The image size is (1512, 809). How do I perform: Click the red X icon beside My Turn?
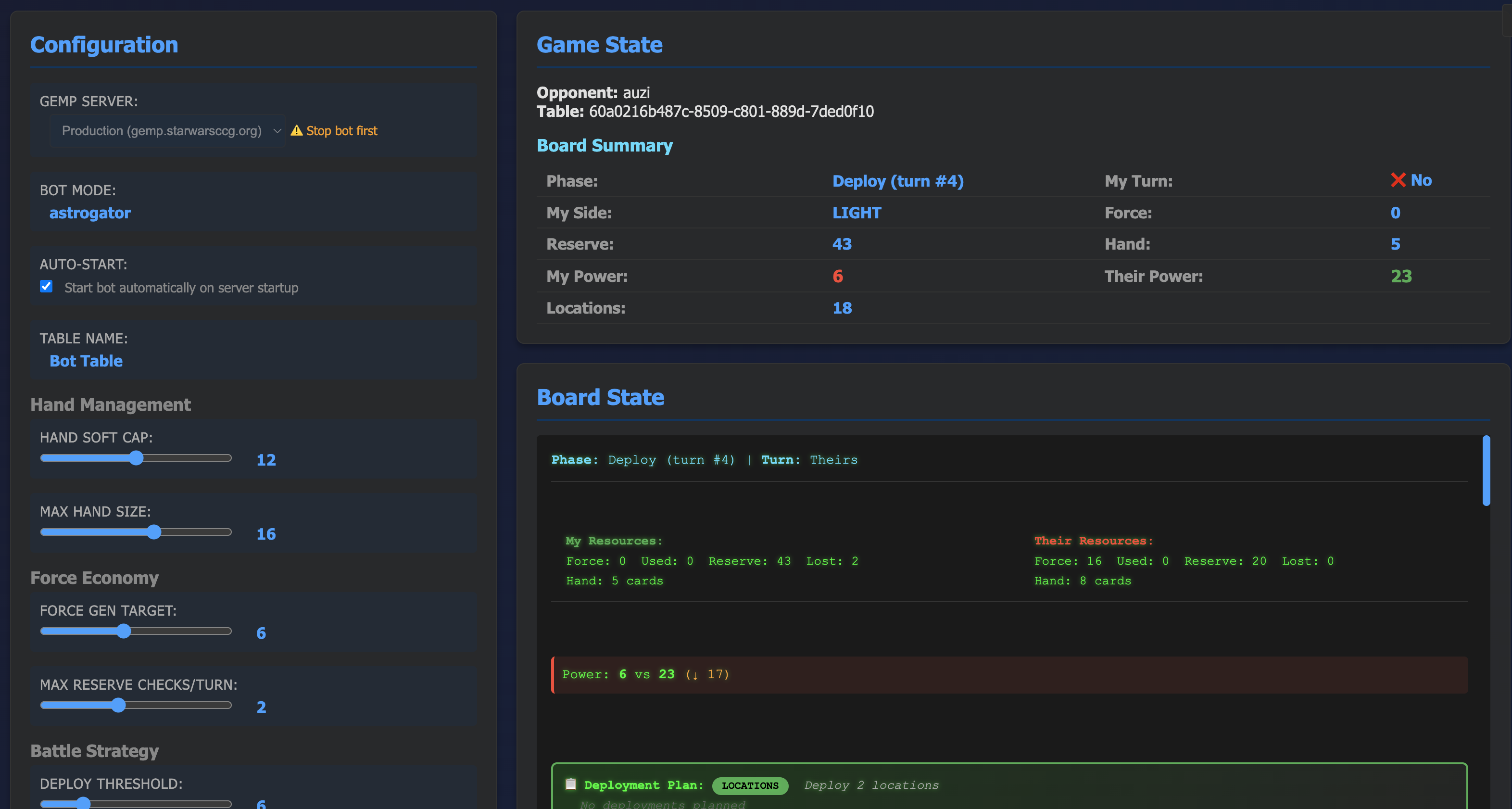point(1398,180)
